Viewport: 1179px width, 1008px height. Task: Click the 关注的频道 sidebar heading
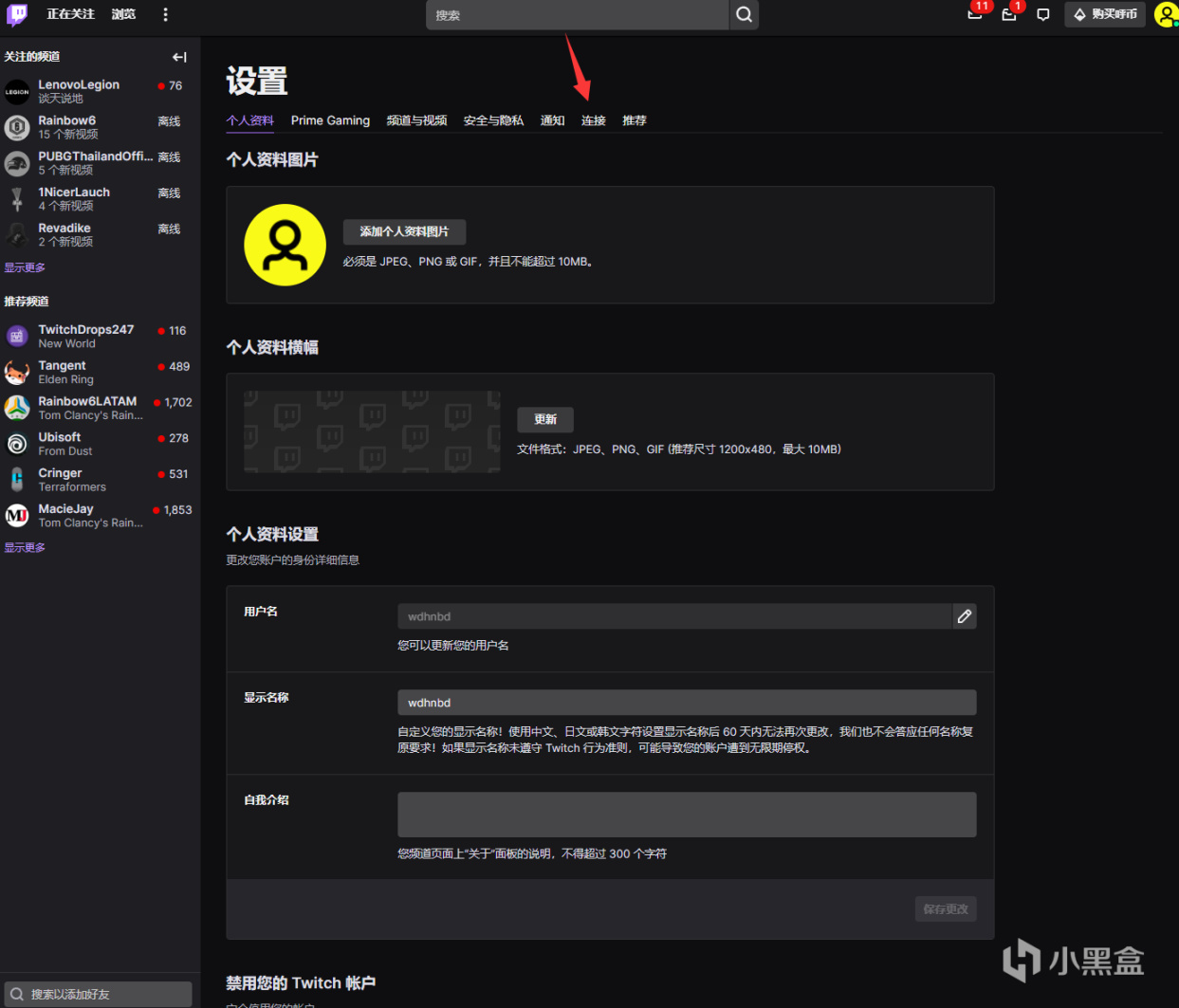pyautogui.click(x=32, y=57)
